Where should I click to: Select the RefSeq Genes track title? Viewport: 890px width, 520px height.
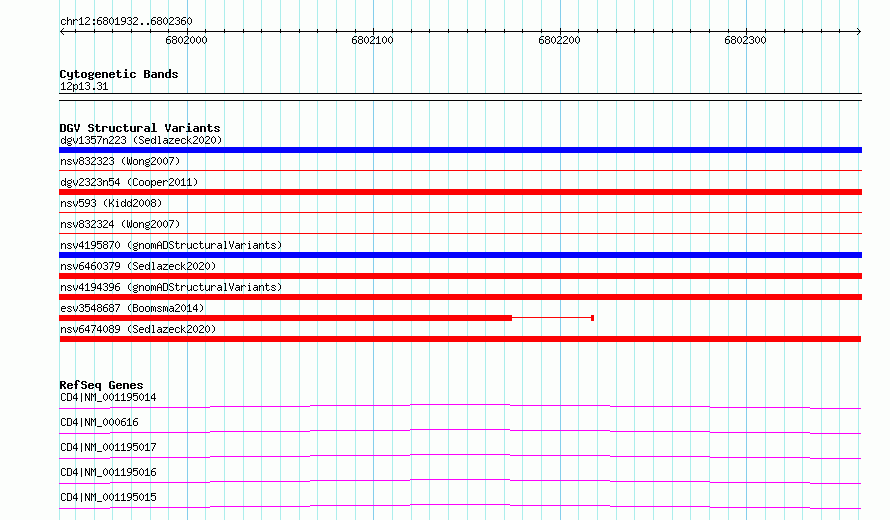coord(101,385)
